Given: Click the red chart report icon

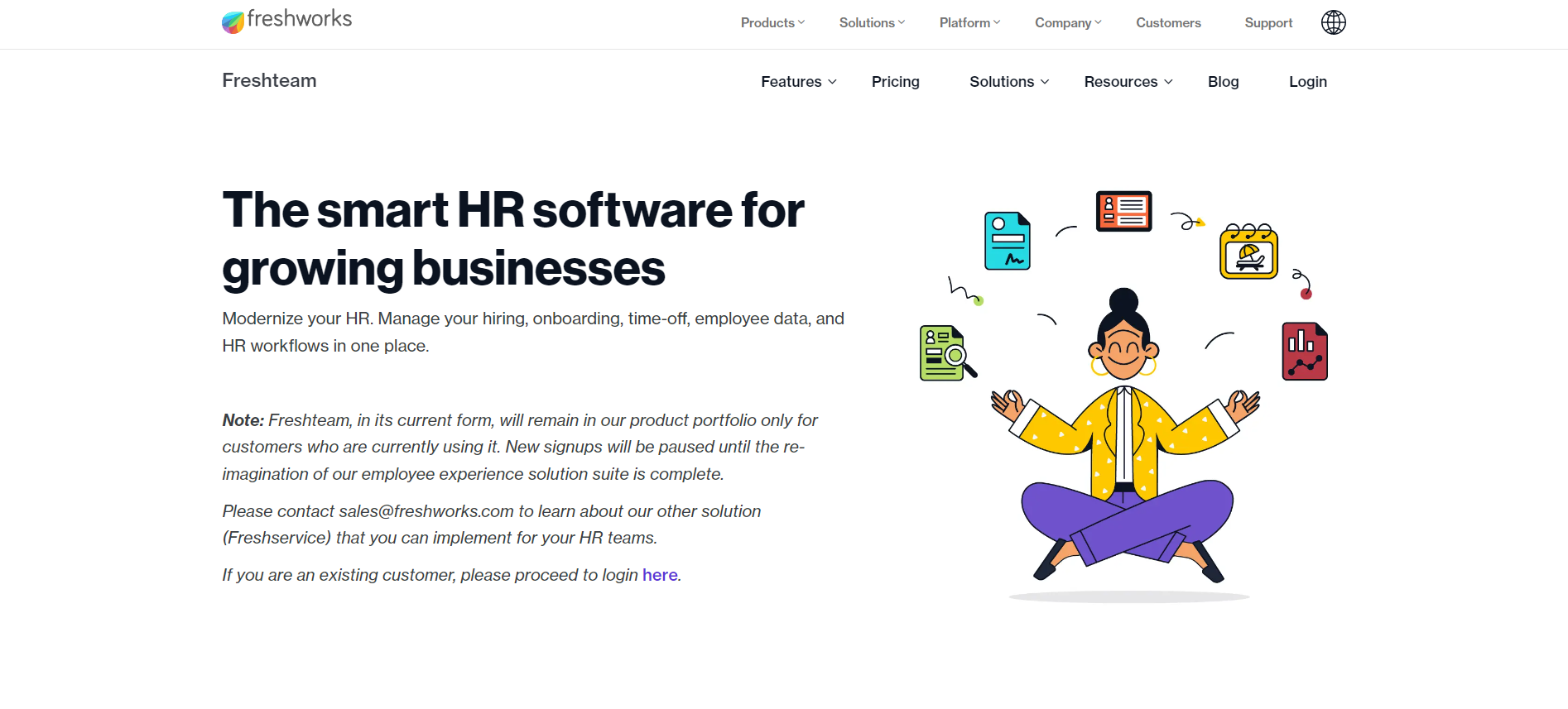Looking at the screenshot, I should 1304,352.
